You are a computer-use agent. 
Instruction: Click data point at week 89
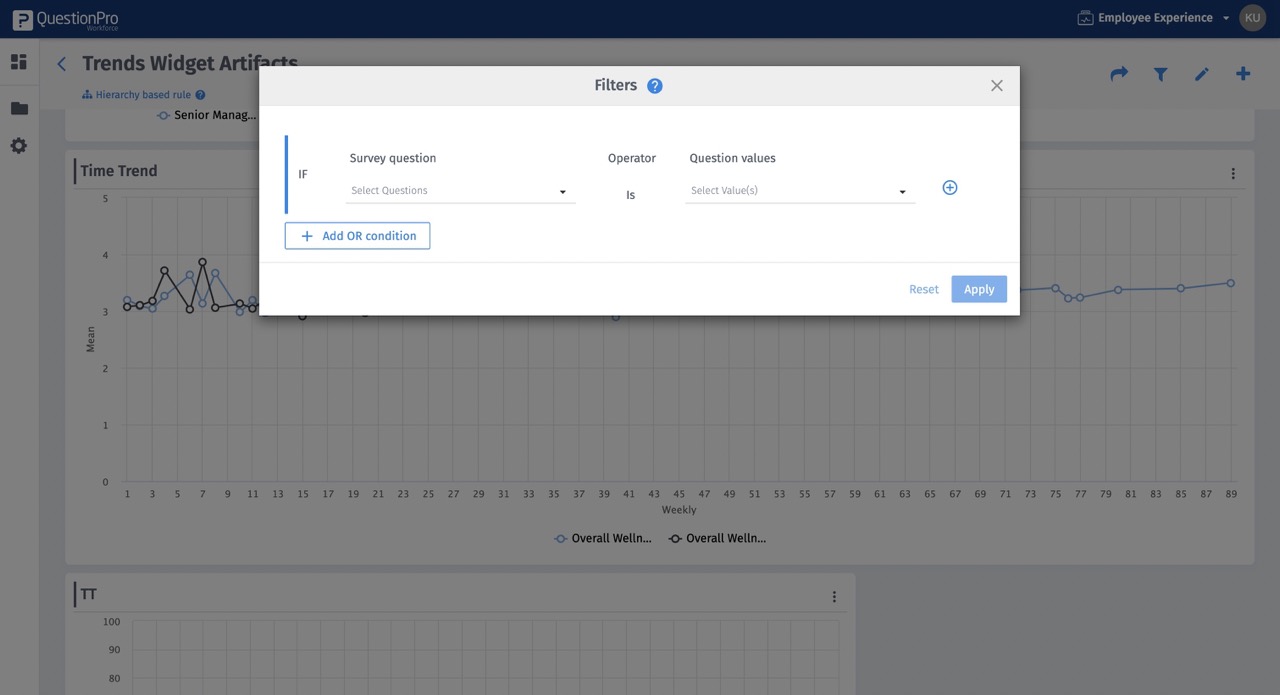pyautogui.click(x=1231, y=283)
